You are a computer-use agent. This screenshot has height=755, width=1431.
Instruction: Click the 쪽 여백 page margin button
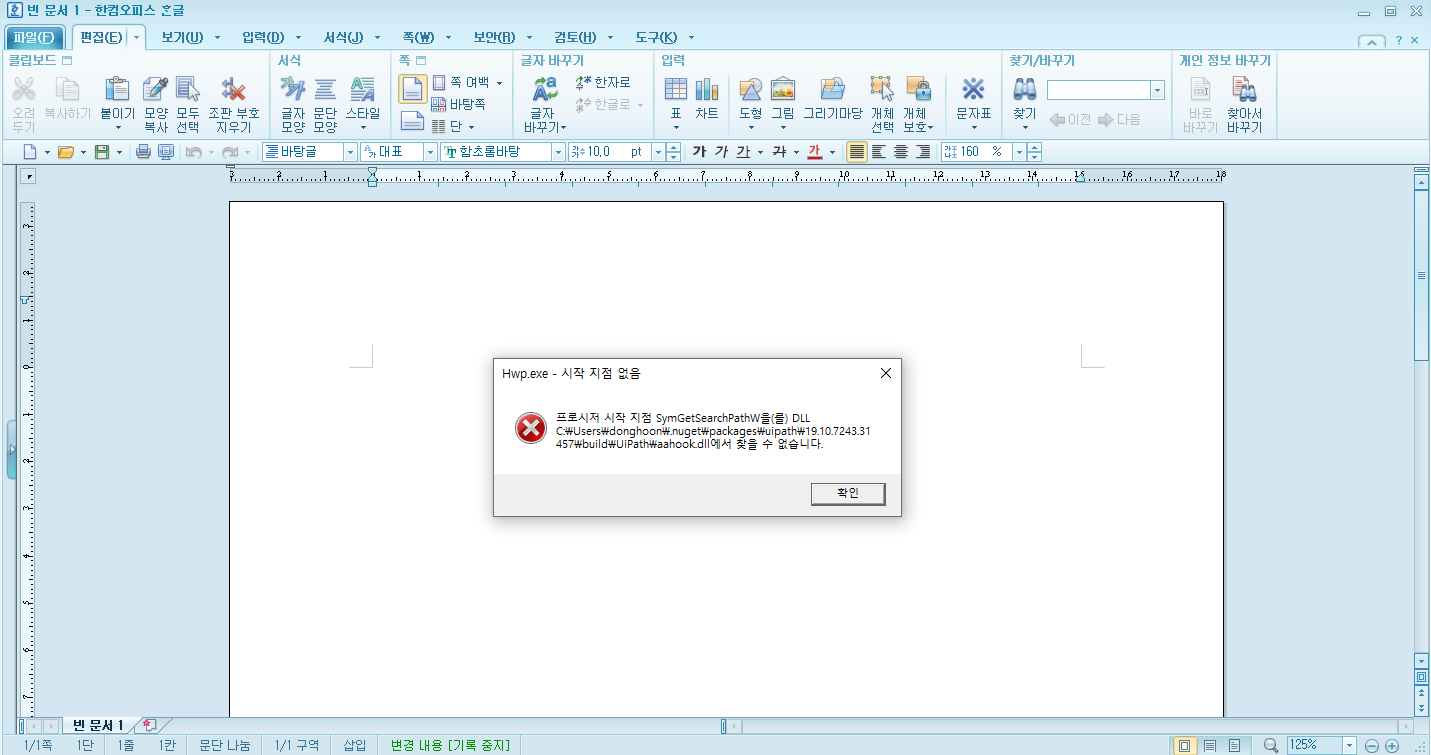[x=468, y=83]
